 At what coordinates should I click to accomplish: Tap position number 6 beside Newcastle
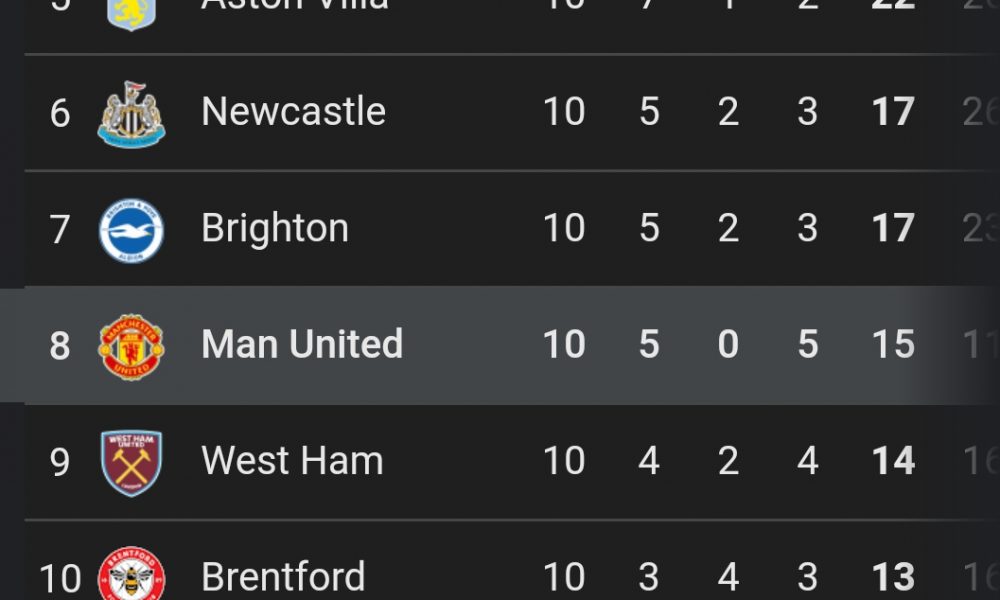tap(60, 113)
